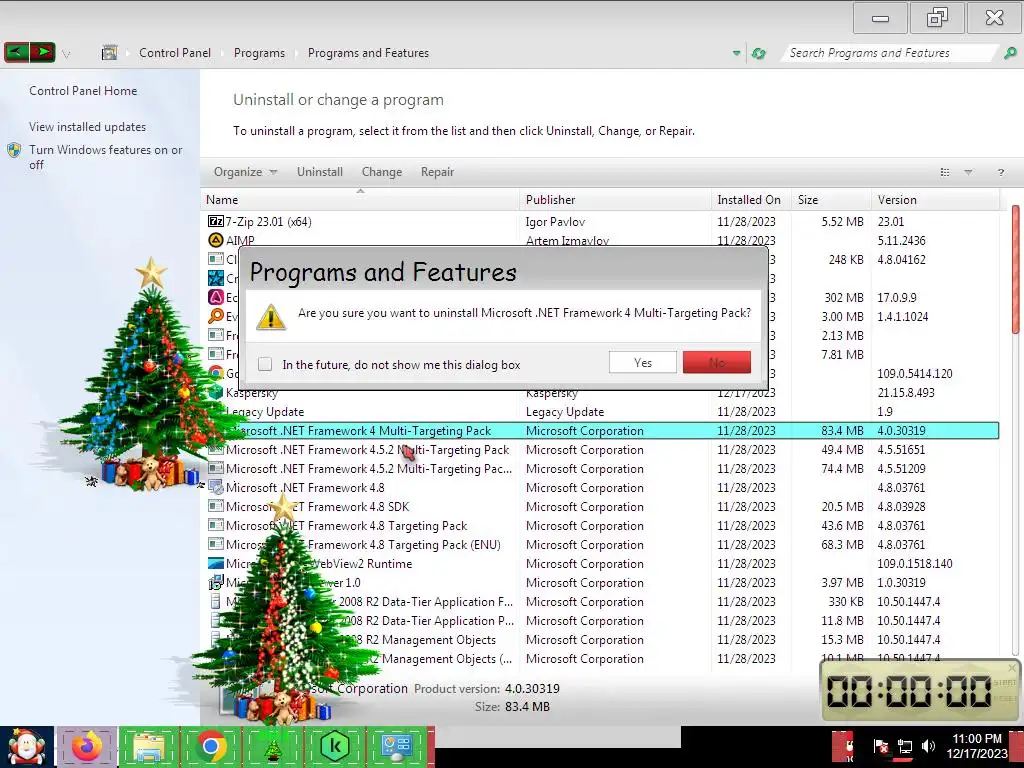This screenshot has height=768, width=1024.
Task: Select Legacy Update entry
Action: pyautogui.click(x=603, y=412)
